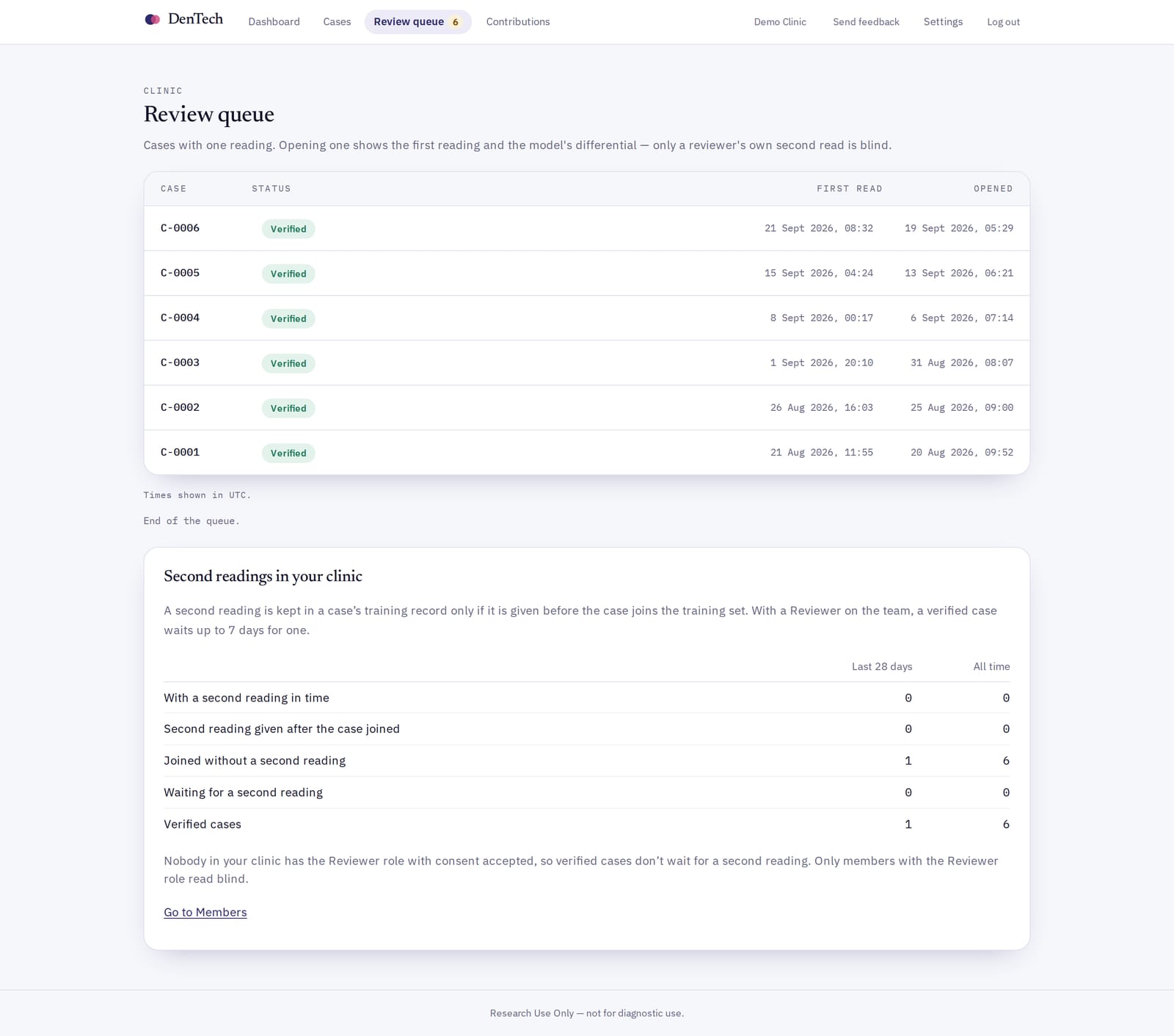Go to the Cases nav item
This screenshot has height=1036, width=1174.
click(337, 22)
